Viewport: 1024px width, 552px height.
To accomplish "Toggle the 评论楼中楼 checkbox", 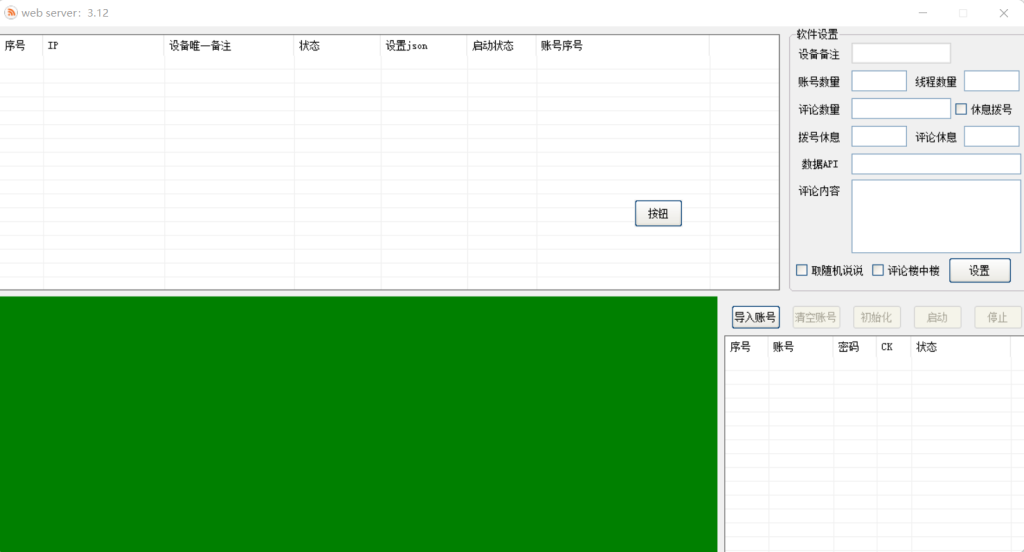I will click(x=878, y=270).
